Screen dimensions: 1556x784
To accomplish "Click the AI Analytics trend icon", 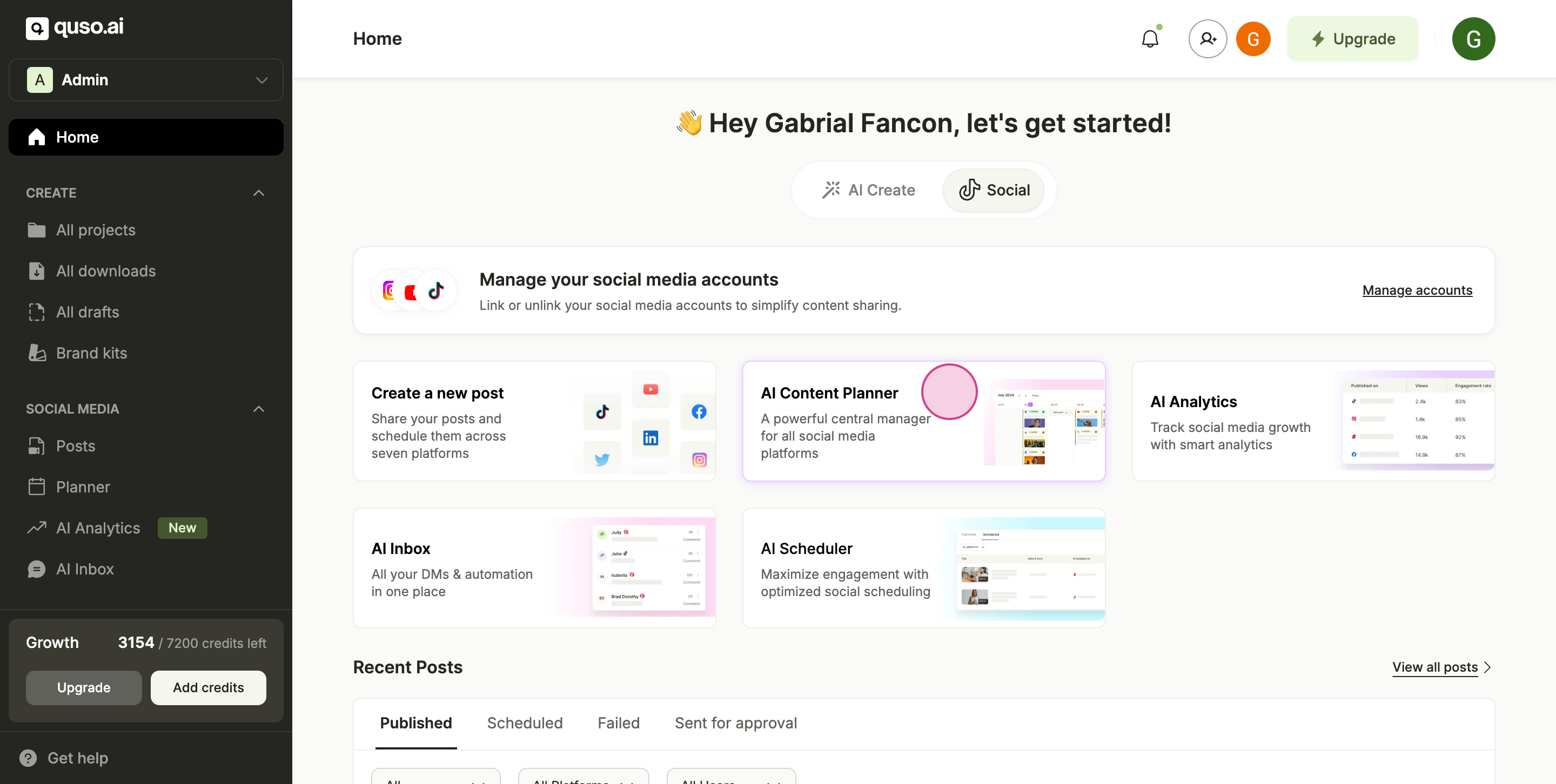I will click(x=37, y=528).
